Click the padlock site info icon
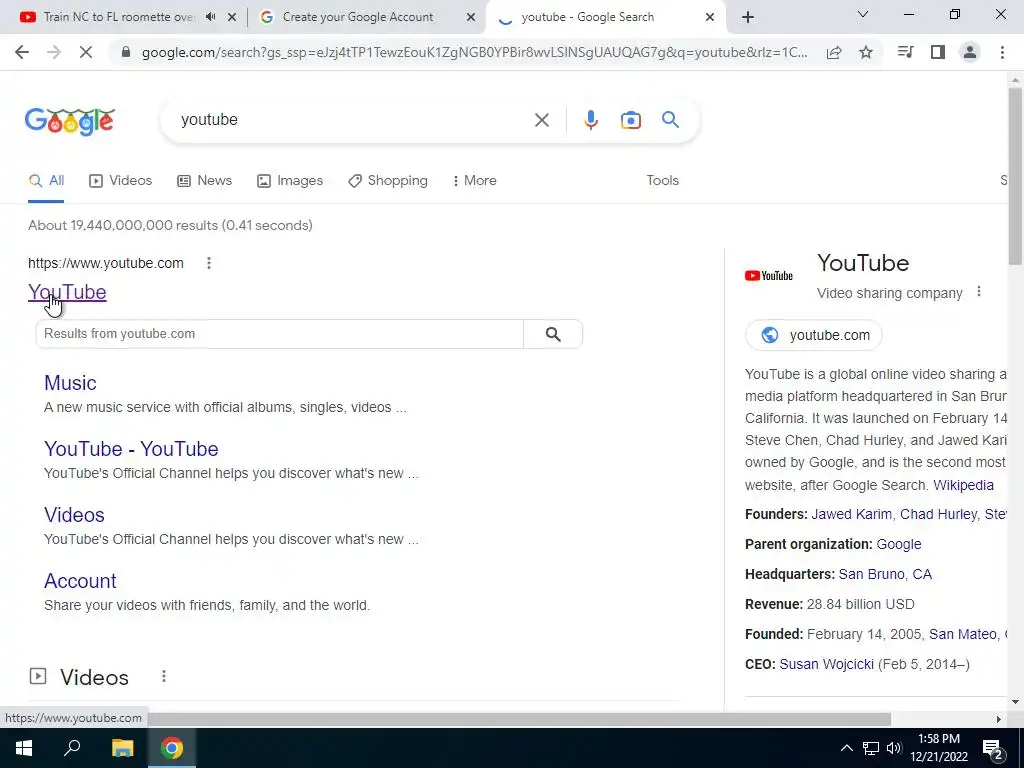This screenshot has height=768, width=1024. tap(127, 52)
